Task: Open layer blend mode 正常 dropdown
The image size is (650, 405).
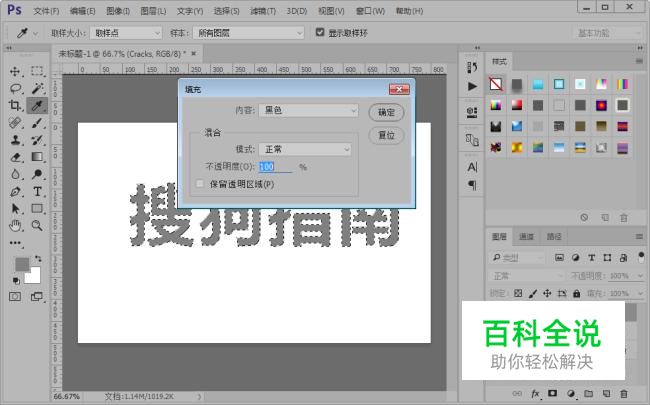Action: click(x=526, y=276)
